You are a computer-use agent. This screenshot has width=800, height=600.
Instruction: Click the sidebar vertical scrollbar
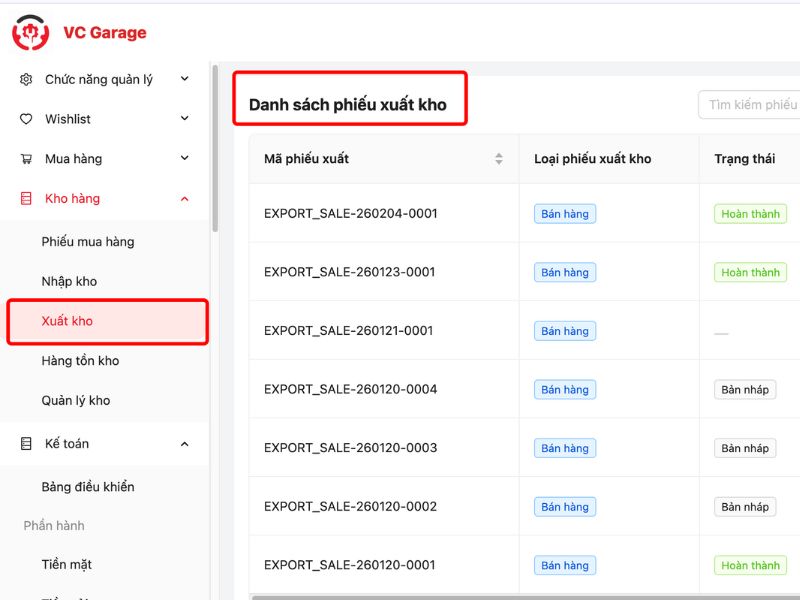(215, 150)
